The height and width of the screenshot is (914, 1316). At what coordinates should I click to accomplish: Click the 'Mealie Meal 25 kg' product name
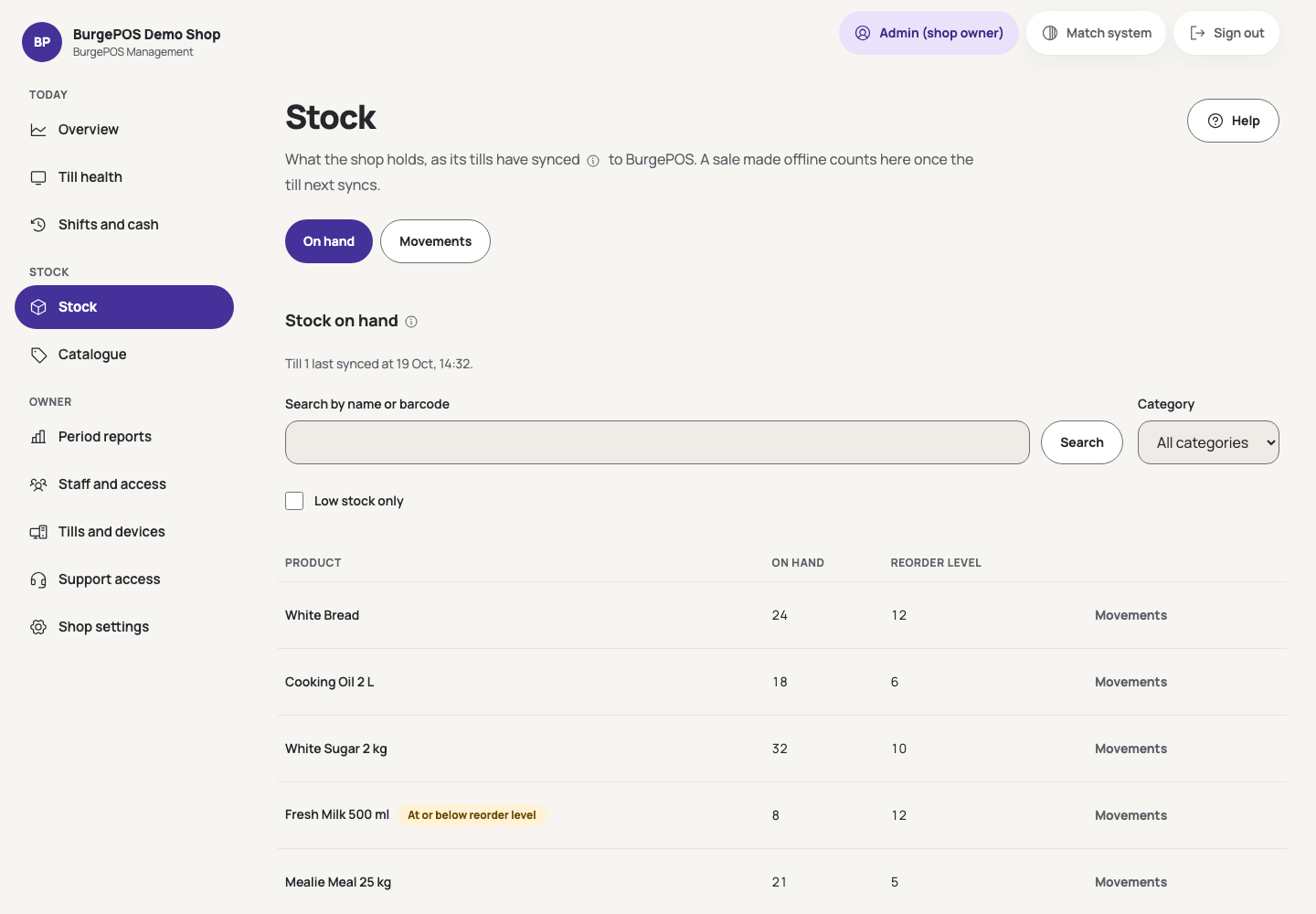pos(338,882)
